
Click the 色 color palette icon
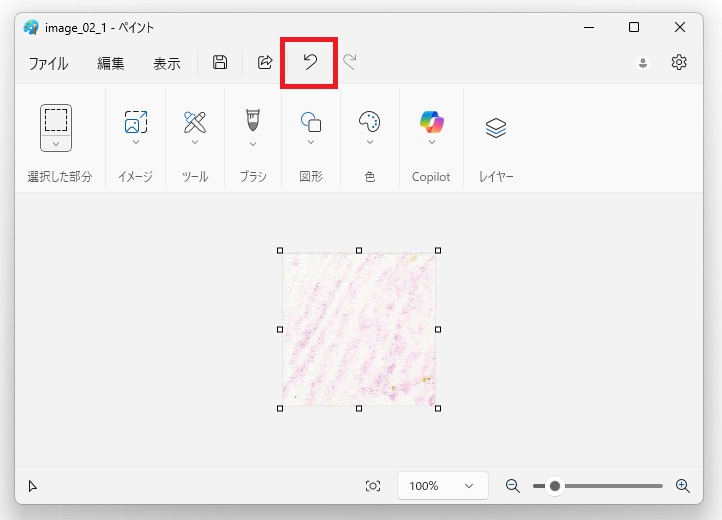369,122
